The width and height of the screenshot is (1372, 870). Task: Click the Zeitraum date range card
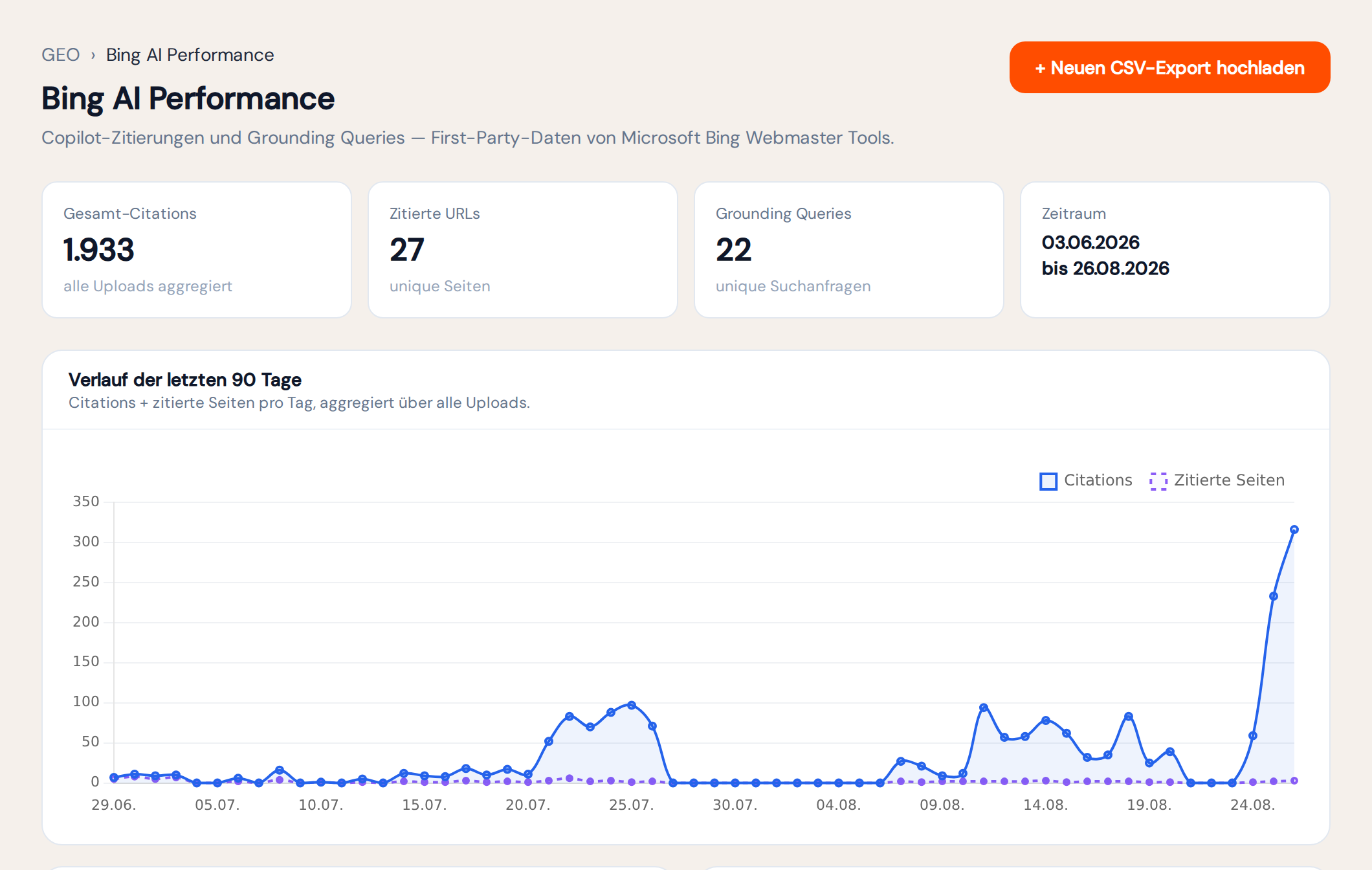pos(1175,250)
